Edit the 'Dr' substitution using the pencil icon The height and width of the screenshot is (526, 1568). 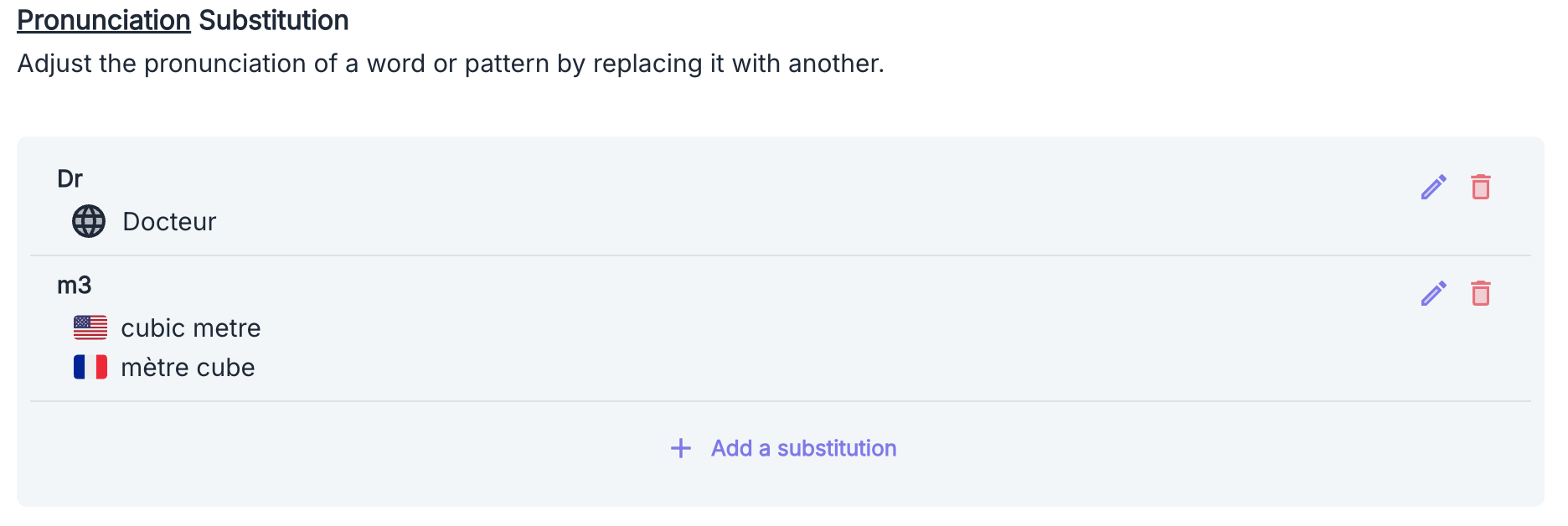coord(1432,188)
